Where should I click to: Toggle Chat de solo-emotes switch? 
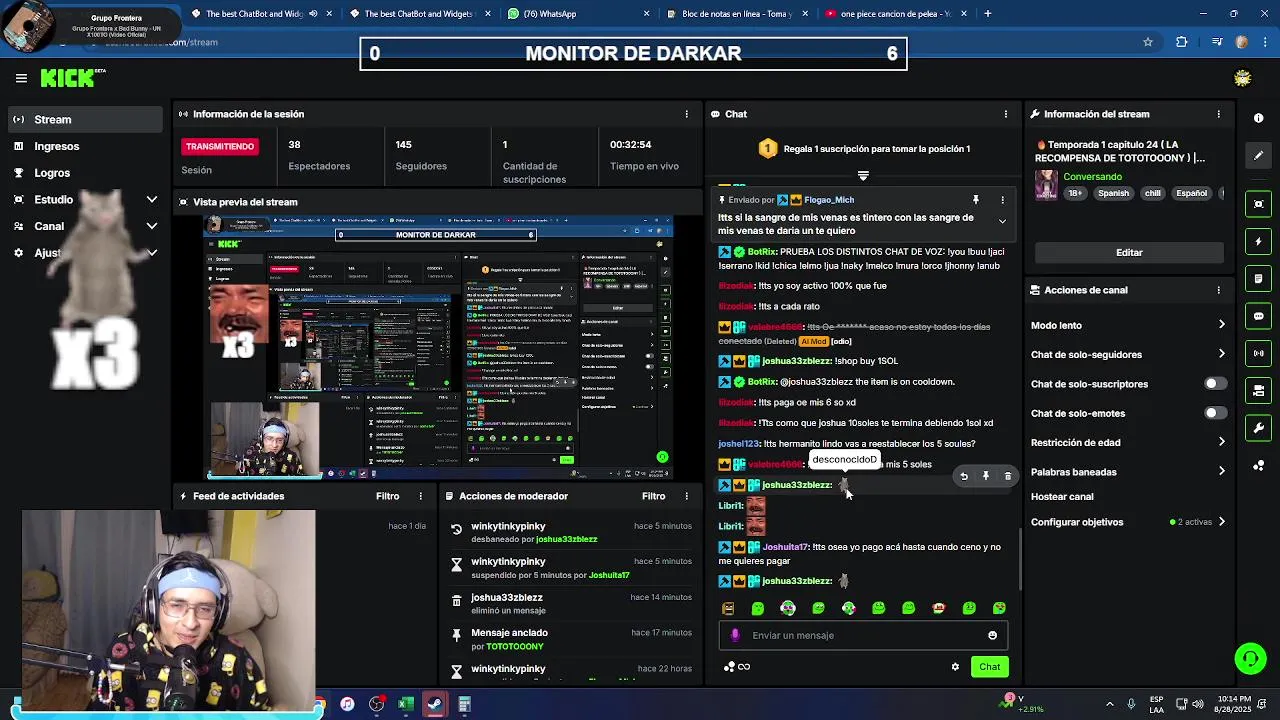coord(1214,413)
